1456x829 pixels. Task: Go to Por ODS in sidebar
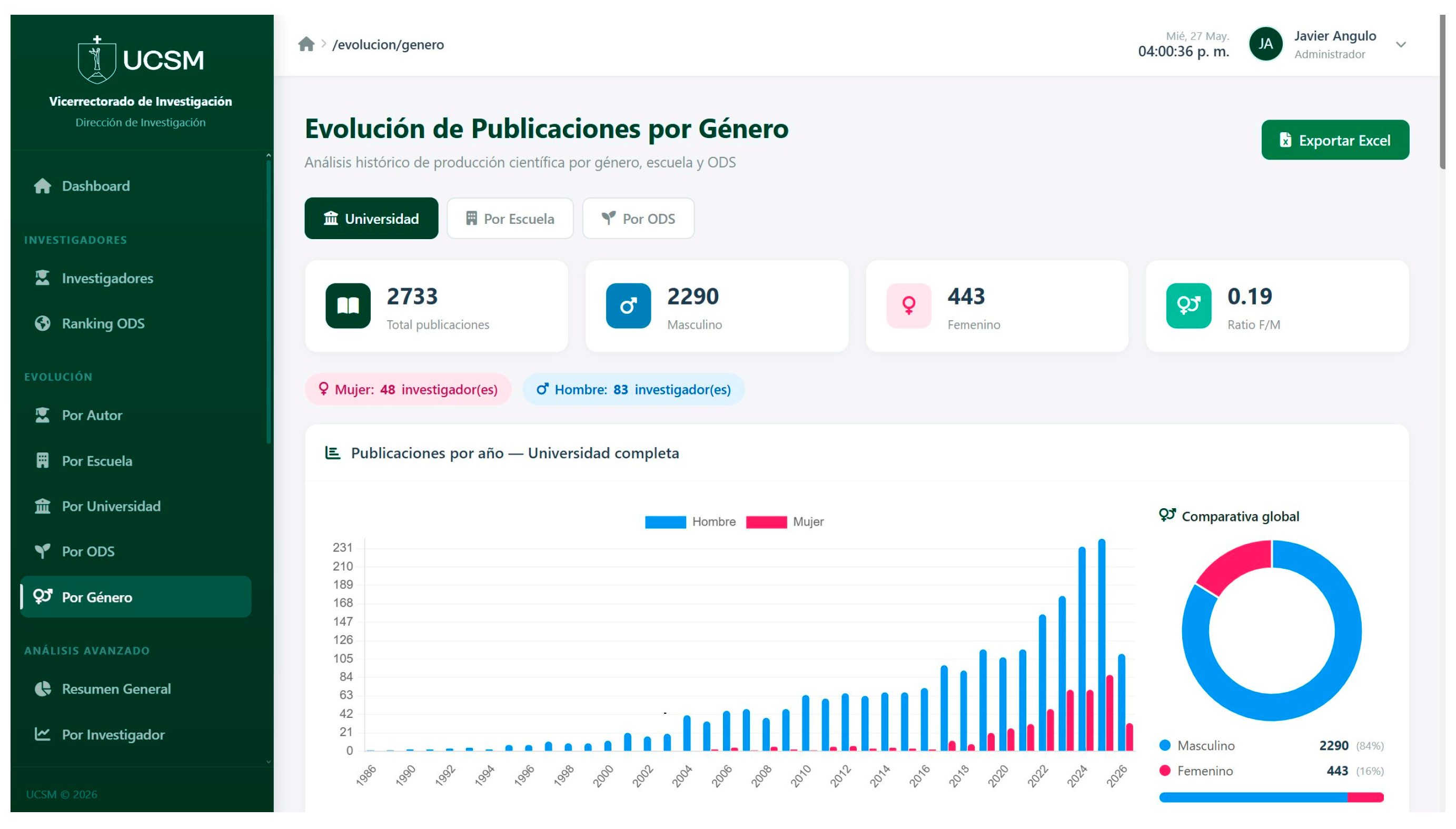135,551
